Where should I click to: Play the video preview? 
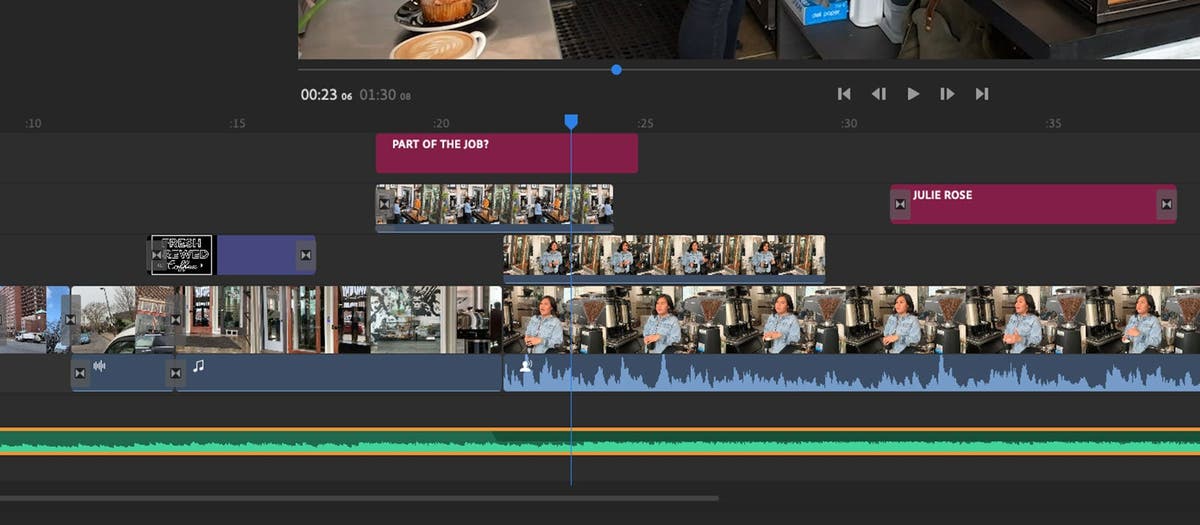[913, 94]
